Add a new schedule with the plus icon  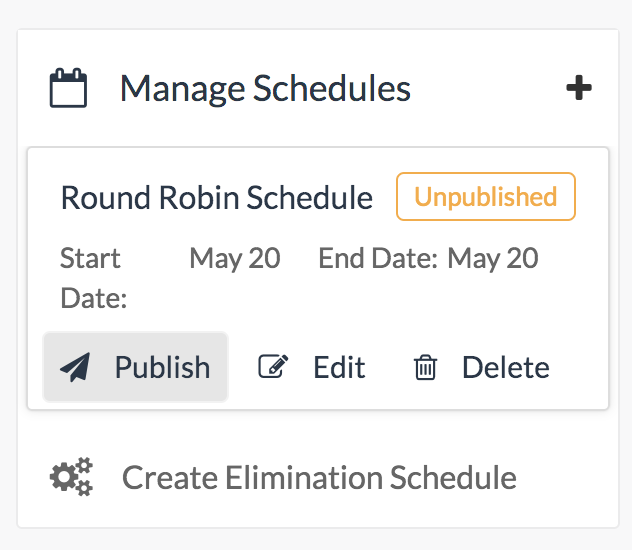coord(579,88)
